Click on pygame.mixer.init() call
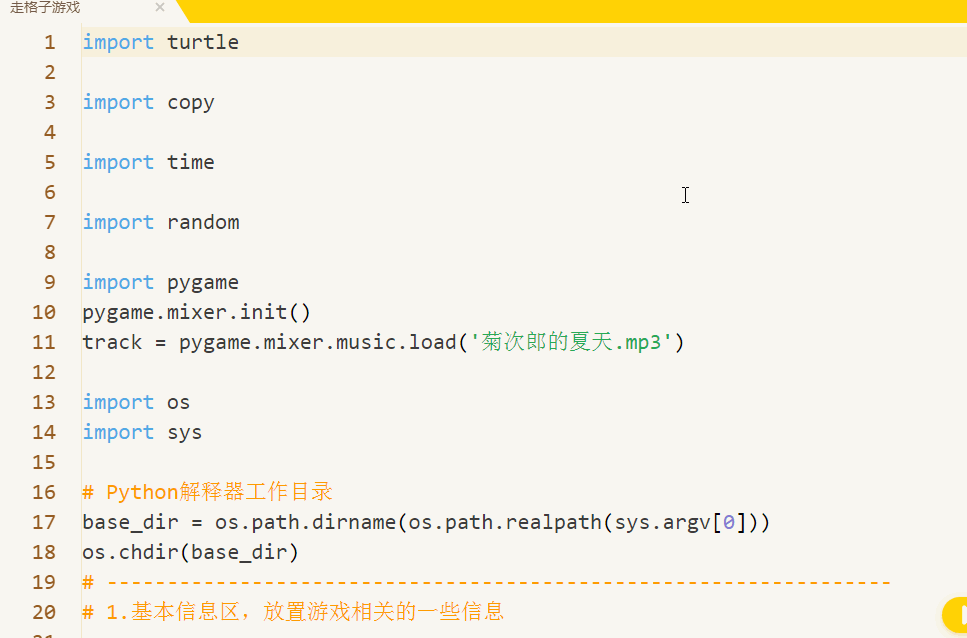Screen dimensions: 967x638 coord(197,313)
